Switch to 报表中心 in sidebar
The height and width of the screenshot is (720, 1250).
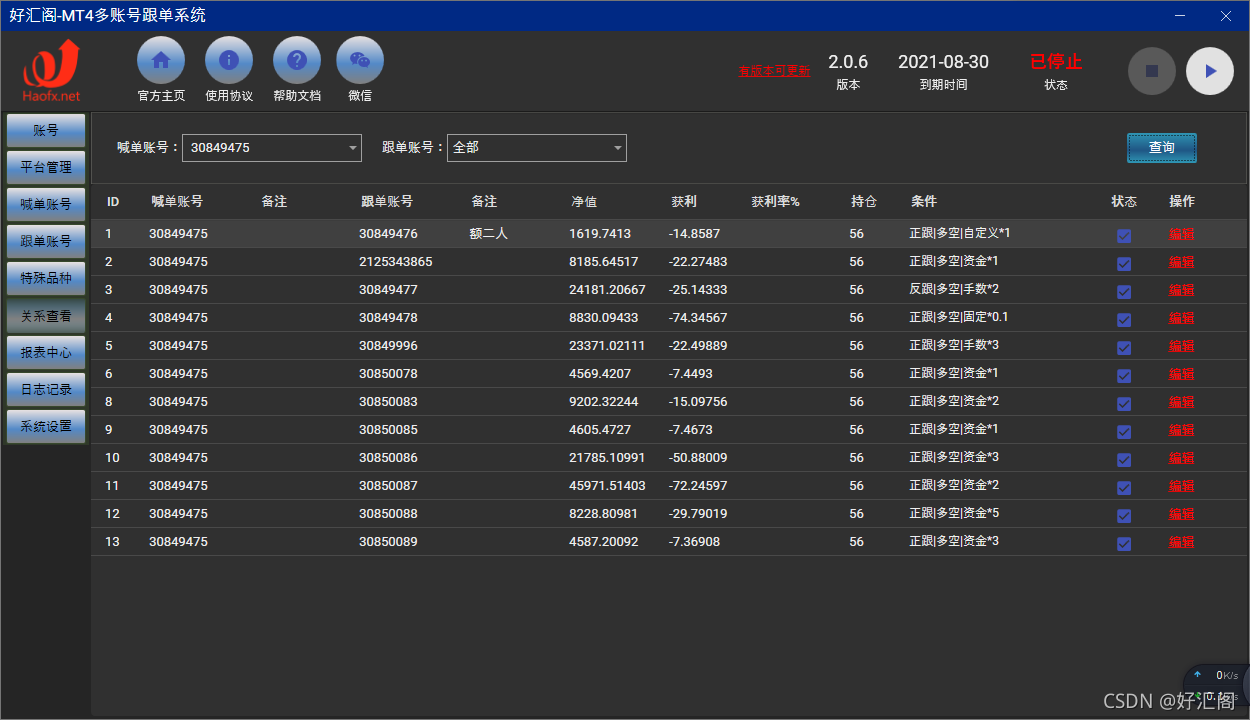[46, 353]
